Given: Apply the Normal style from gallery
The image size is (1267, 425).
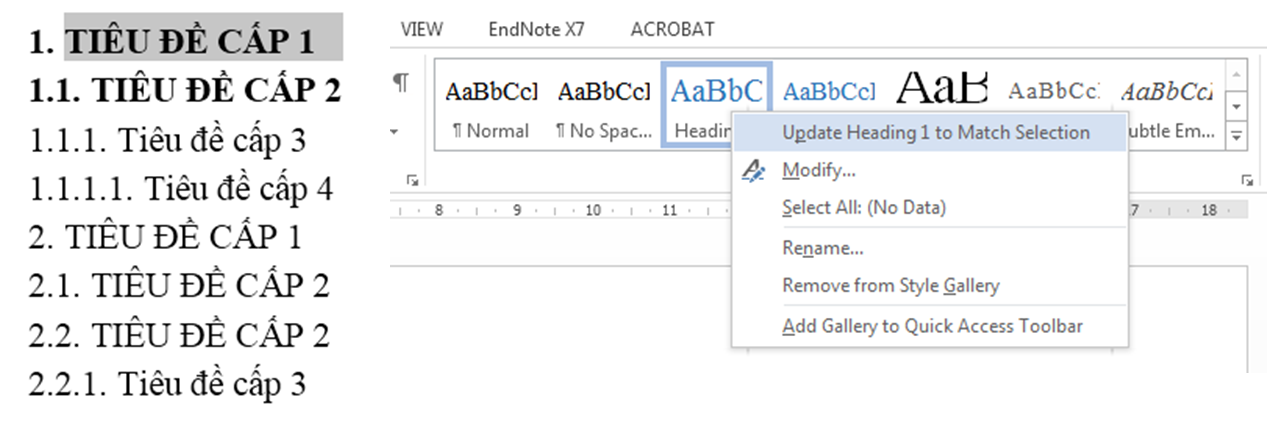Looking at the screenshot, I should 491,106.
